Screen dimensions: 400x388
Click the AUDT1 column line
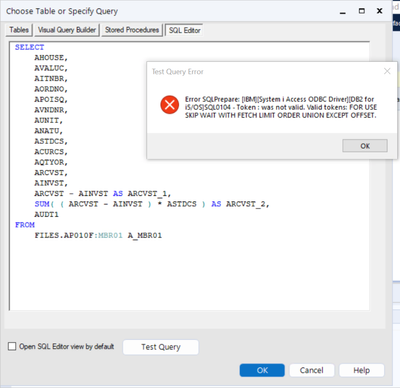tap(46, 215)
